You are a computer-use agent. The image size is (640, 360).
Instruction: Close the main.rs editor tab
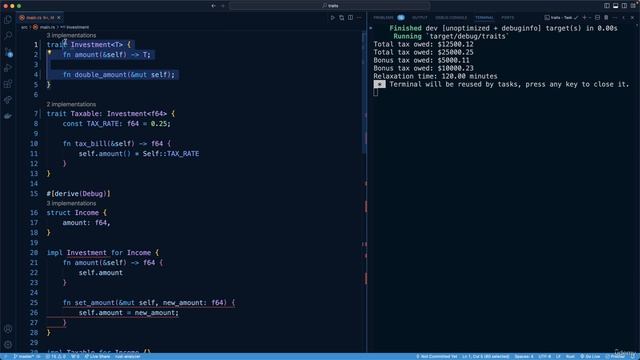click(59, 18)
